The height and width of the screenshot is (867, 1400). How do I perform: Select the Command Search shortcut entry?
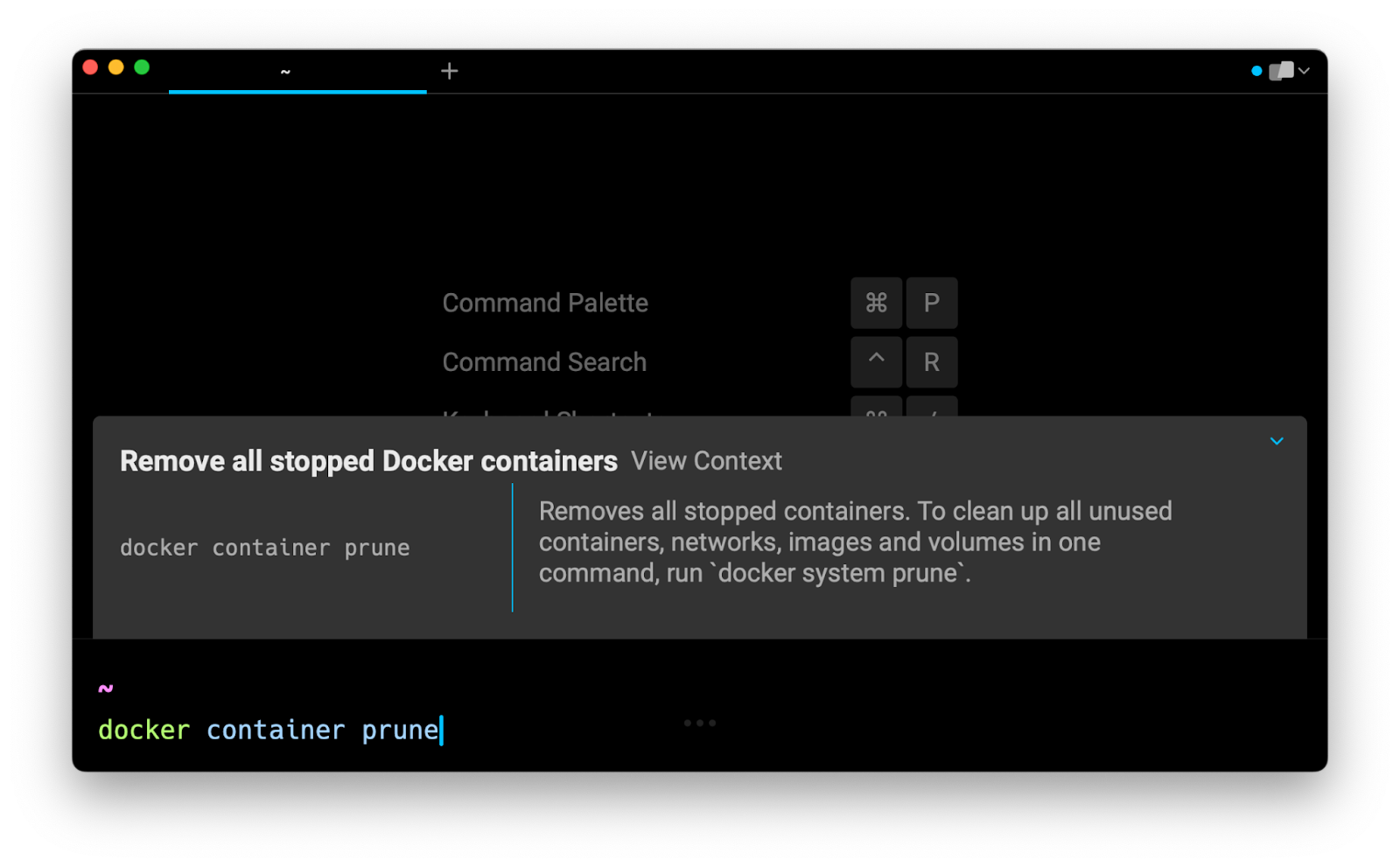point(544,361)
